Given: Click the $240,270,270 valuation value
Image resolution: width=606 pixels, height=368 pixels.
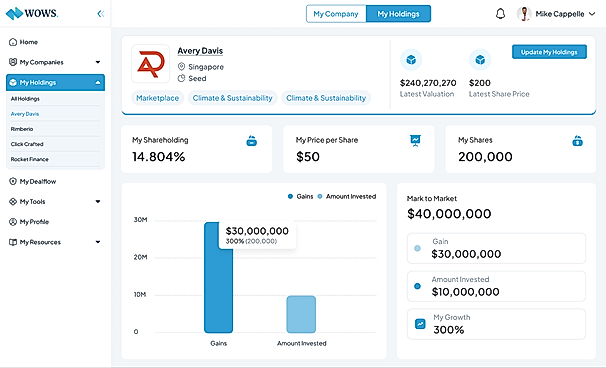Looking at the screenshot, I should pyautogui.click(x=428, y=83).
